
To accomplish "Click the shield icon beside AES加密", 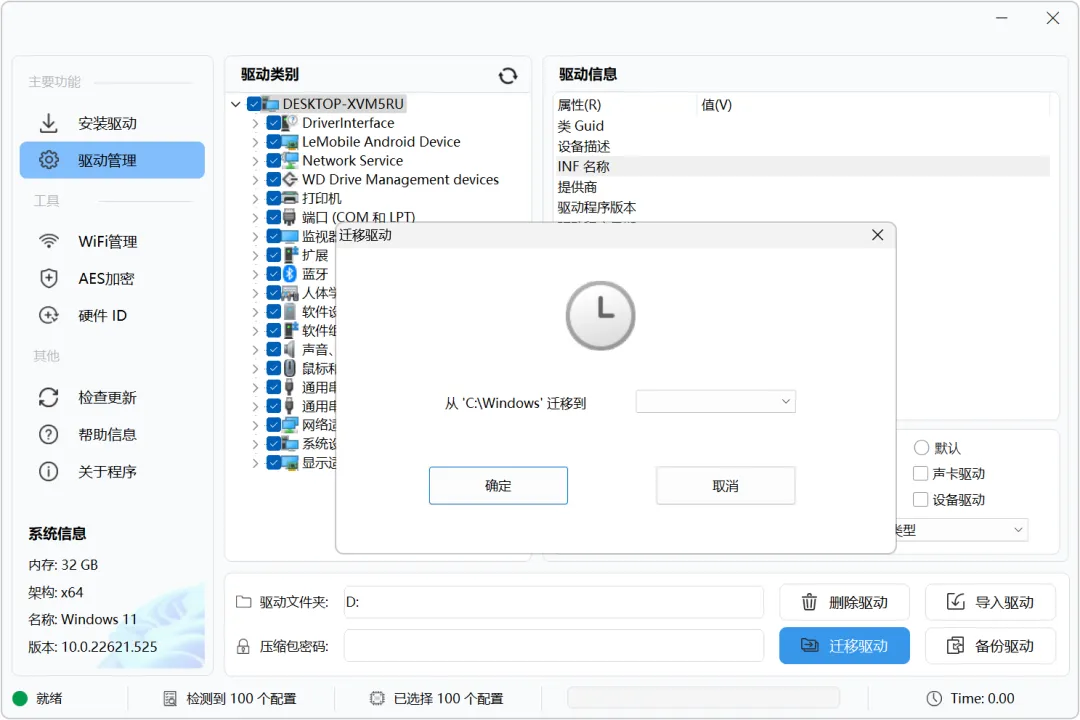I will click(48, 278).
